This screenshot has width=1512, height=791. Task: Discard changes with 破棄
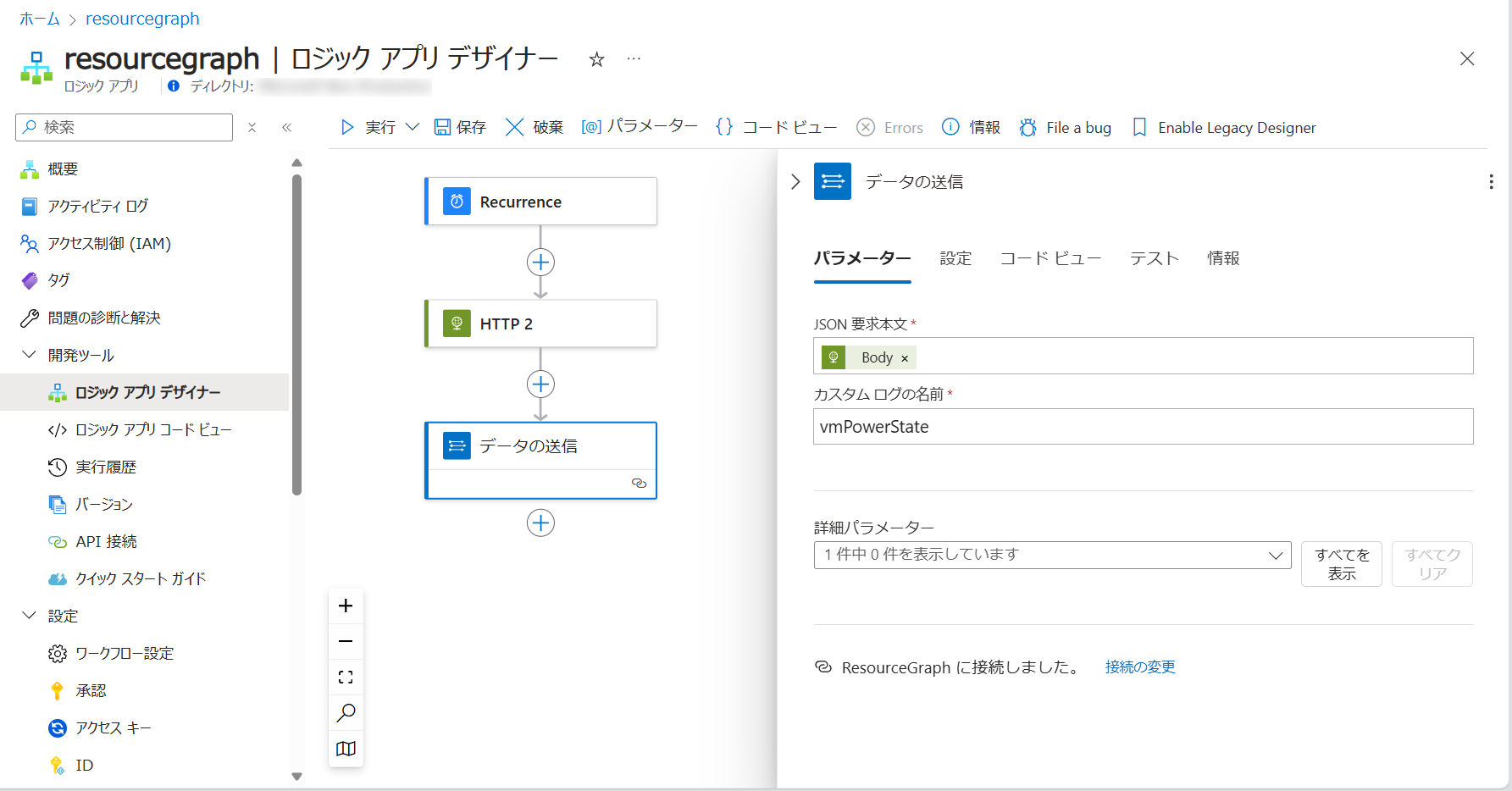(x=534, y=127)
